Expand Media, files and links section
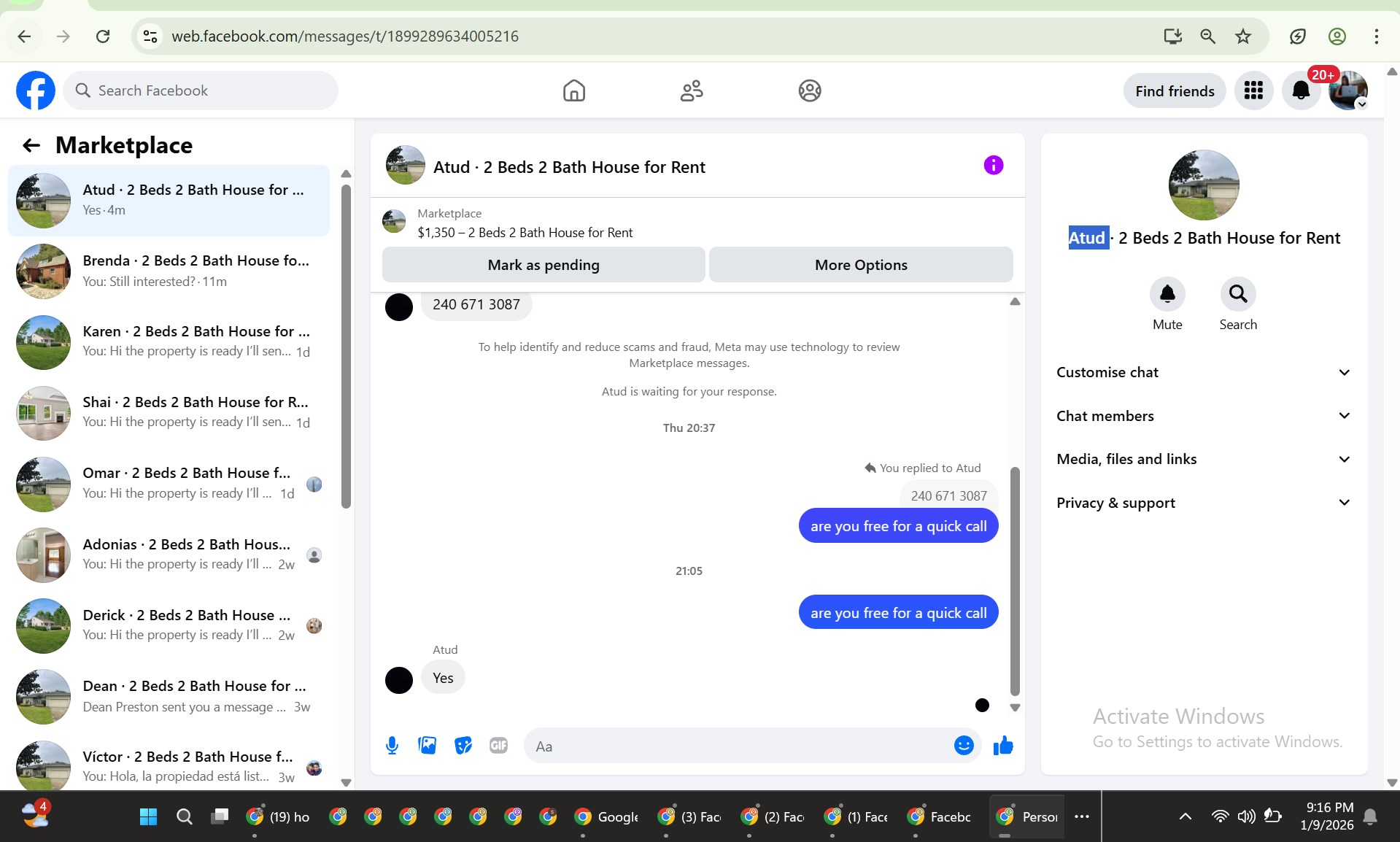Screen dimensions: 1400x842 point(1204,460)
